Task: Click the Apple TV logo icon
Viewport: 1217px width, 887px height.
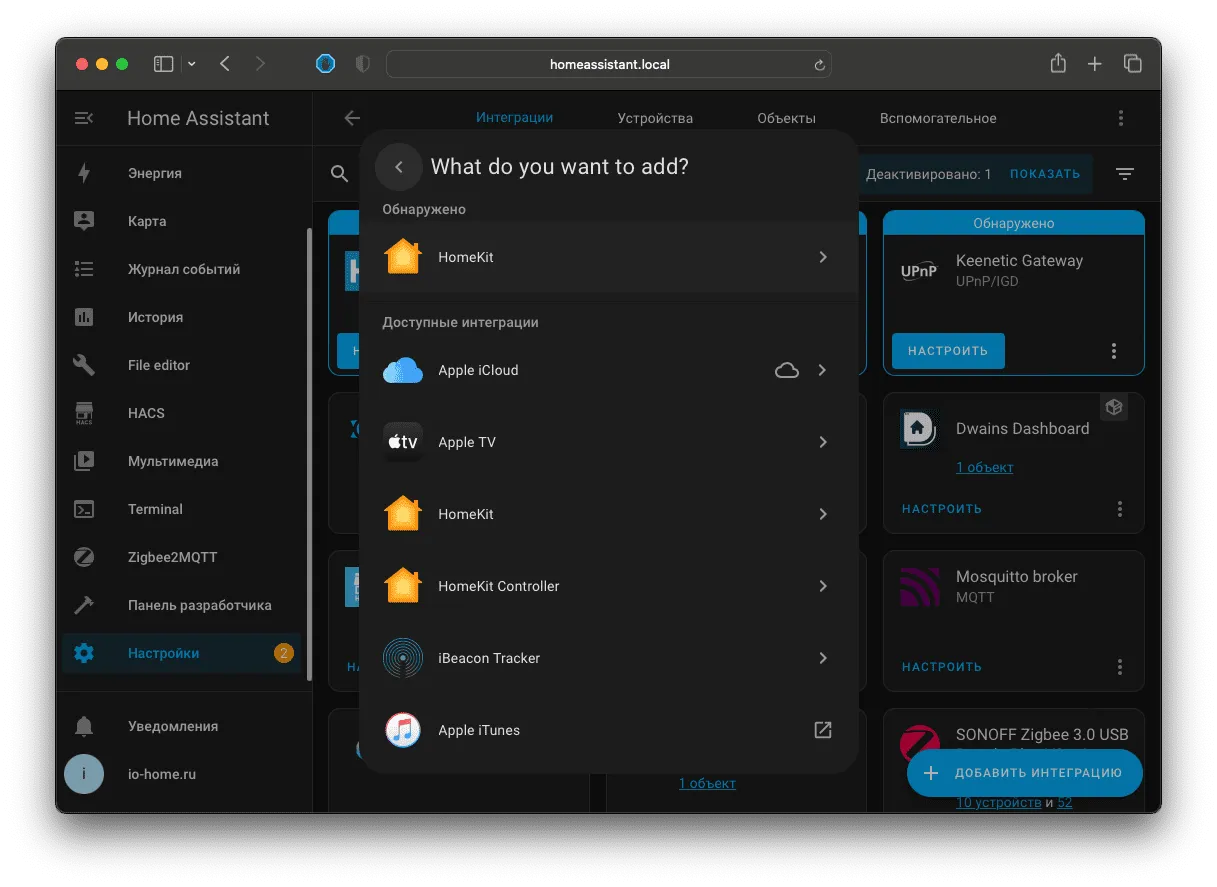Action: click(x=403, y=442)
